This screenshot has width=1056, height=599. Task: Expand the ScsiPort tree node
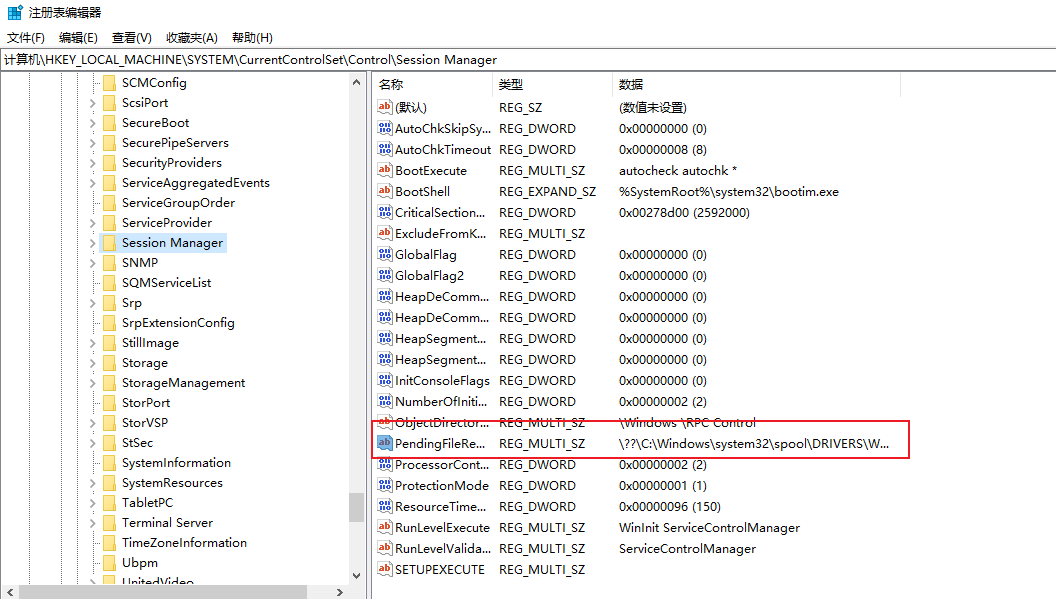click(x=93, y=103)
